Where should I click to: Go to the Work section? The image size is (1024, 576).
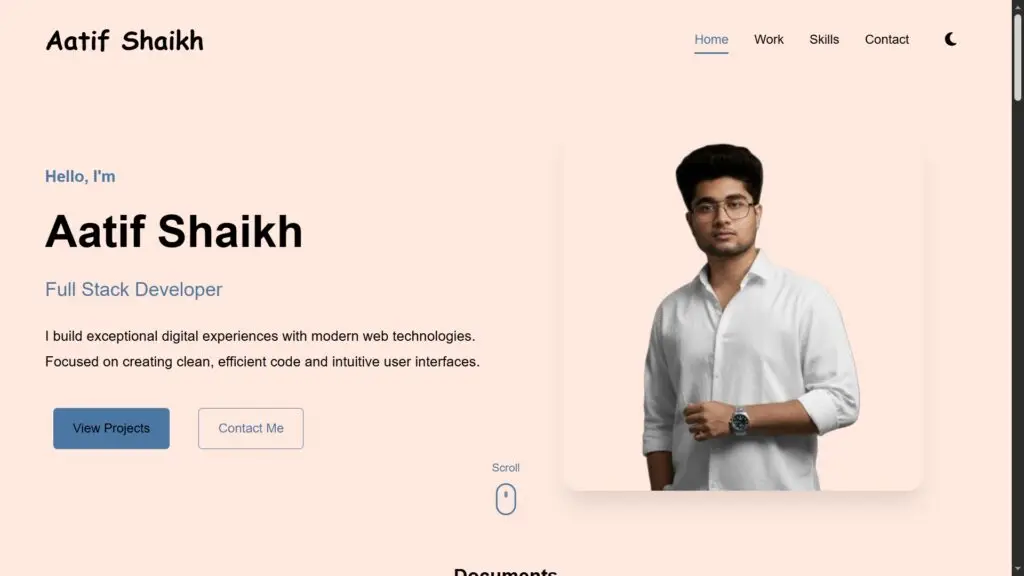[769, 39]
